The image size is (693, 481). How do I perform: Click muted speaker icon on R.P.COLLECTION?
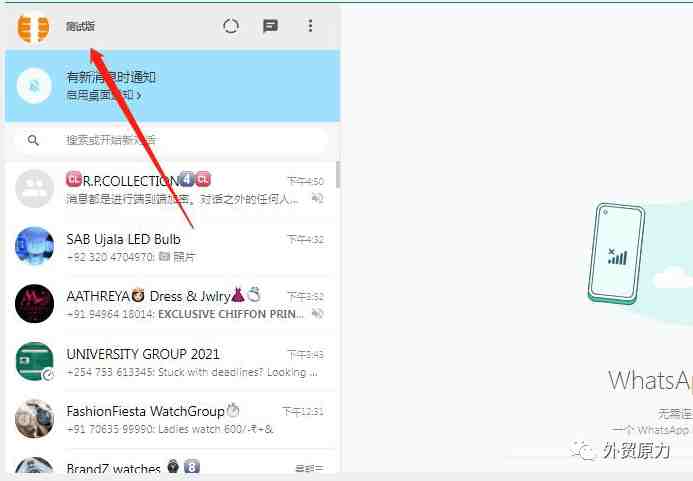[x=317, y=199]
